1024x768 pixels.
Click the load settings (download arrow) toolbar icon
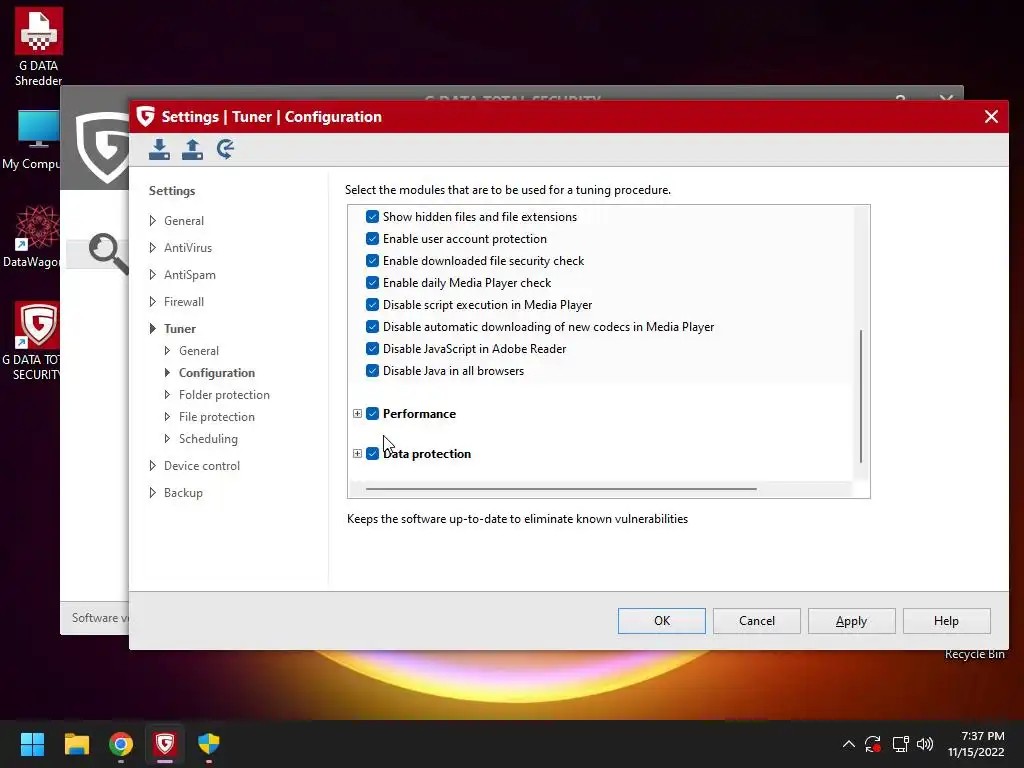pyautogui.click(x=159, y=149)
